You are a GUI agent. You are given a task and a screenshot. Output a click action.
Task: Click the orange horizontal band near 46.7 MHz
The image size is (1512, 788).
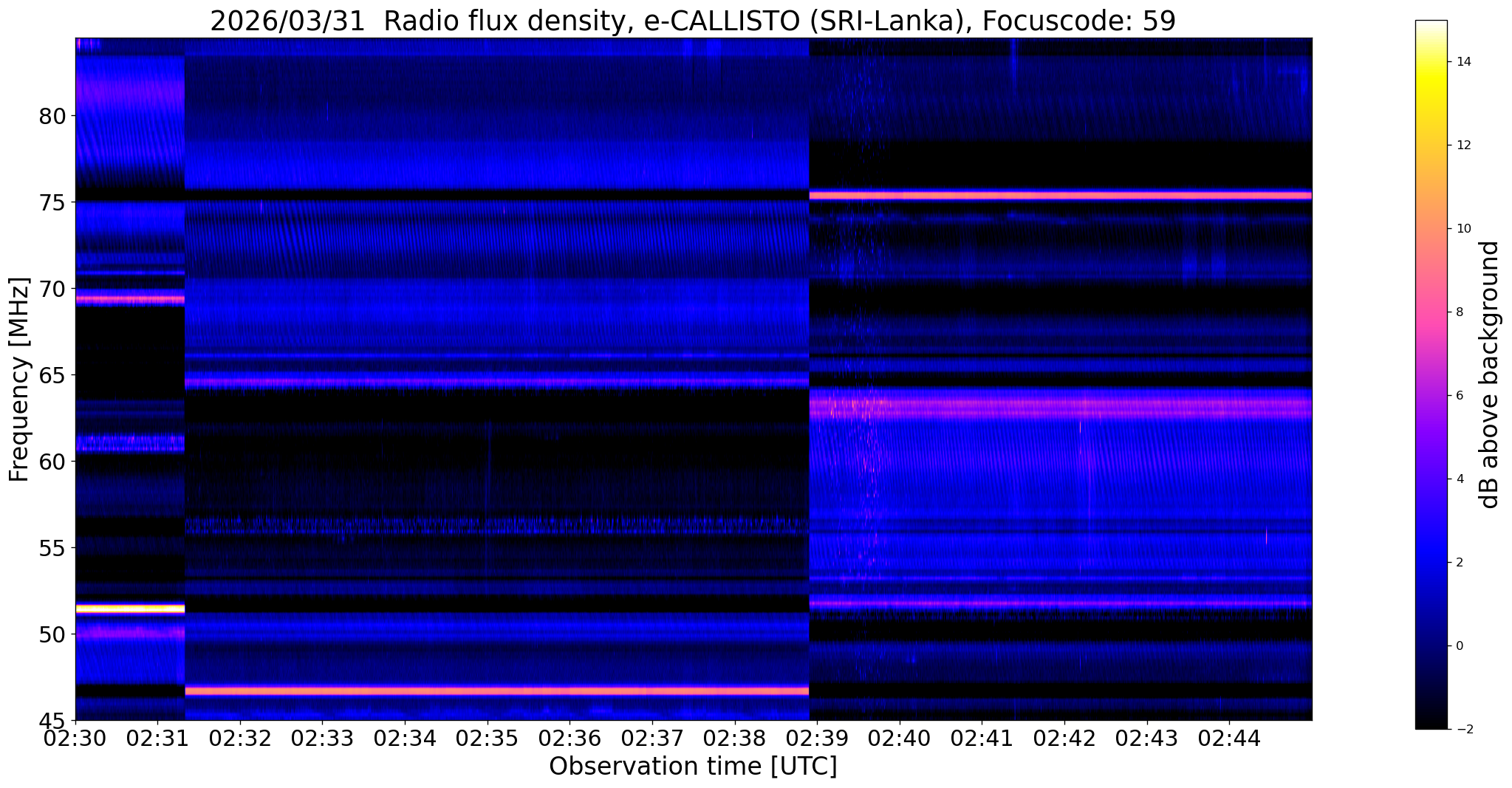pos(497,691)
